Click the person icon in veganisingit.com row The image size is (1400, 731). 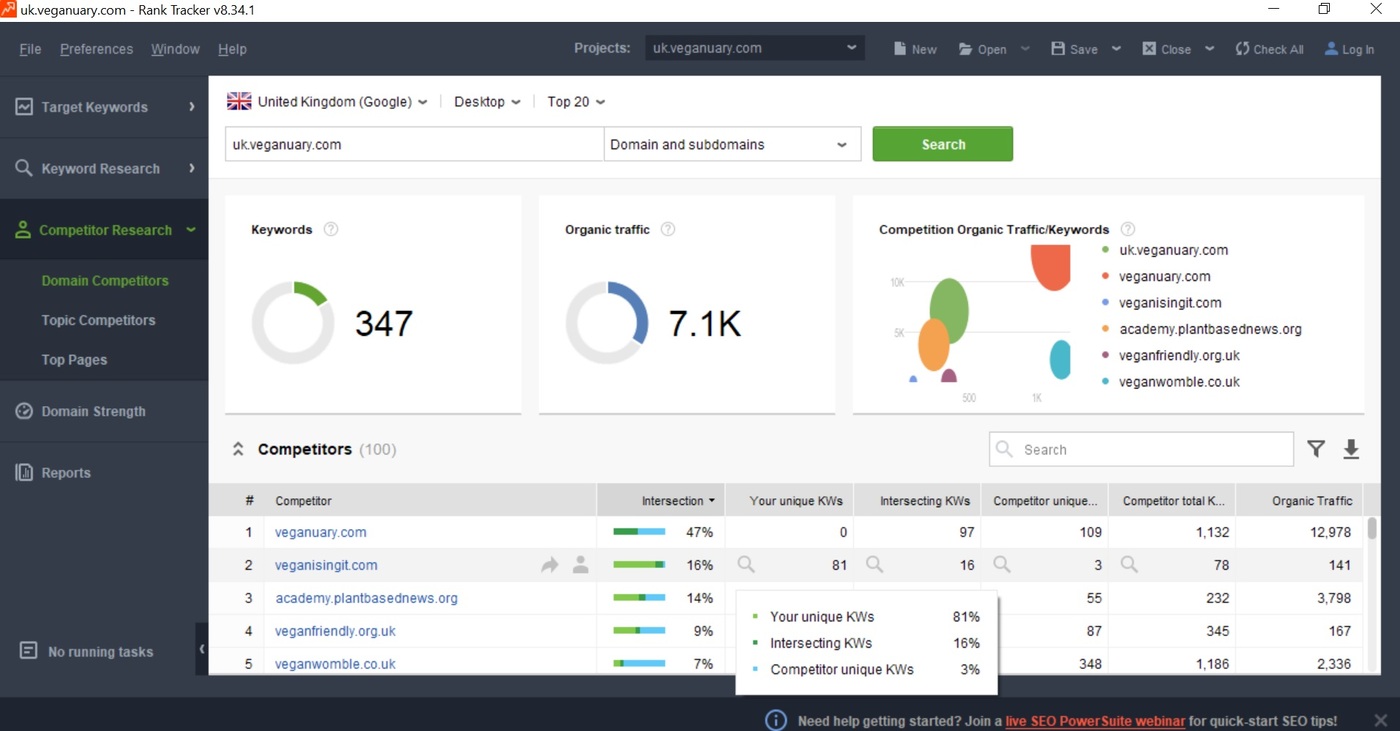(580, 565)
